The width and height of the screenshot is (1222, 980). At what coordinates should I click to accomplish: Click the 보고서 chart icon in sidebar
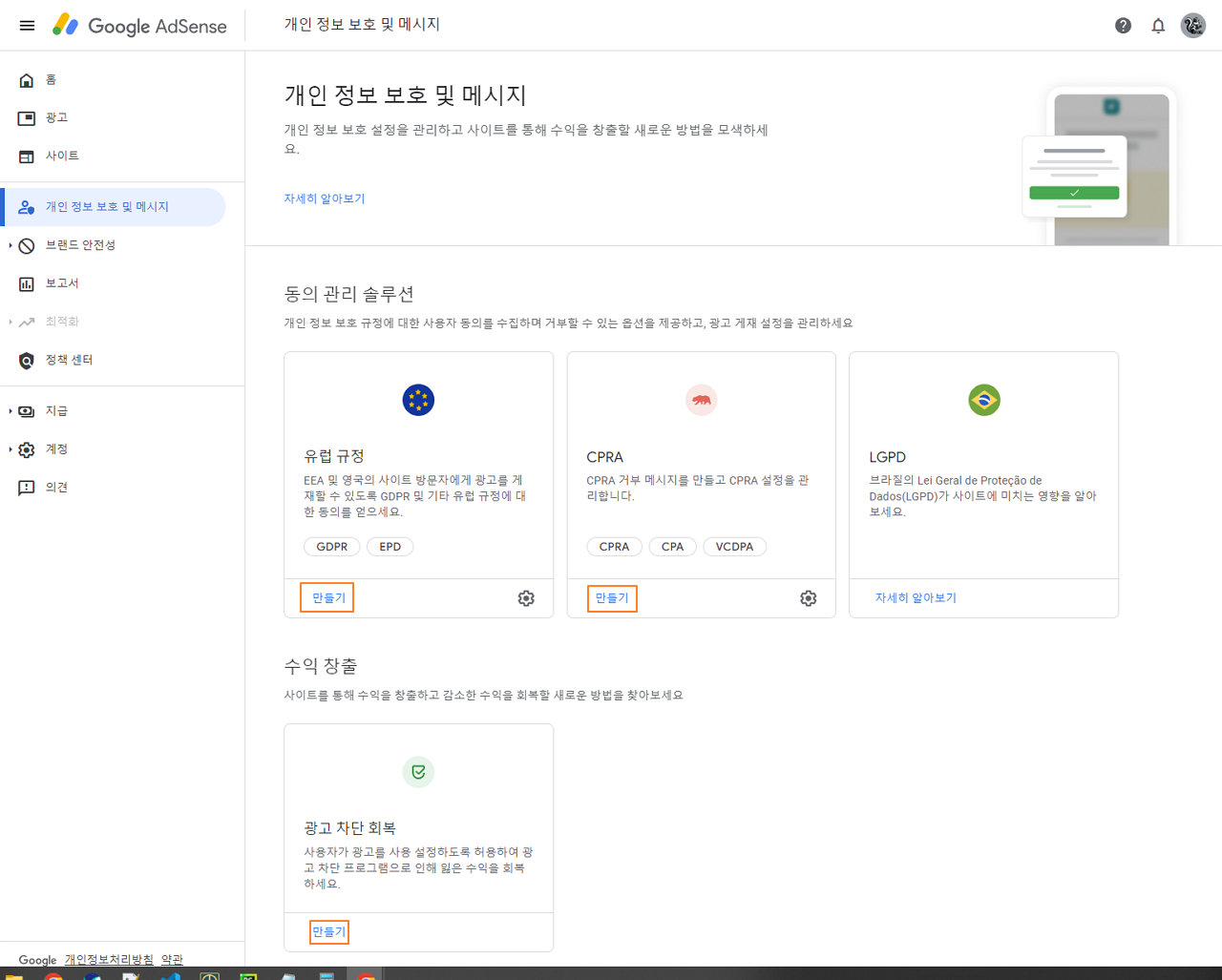click(27, 284)
